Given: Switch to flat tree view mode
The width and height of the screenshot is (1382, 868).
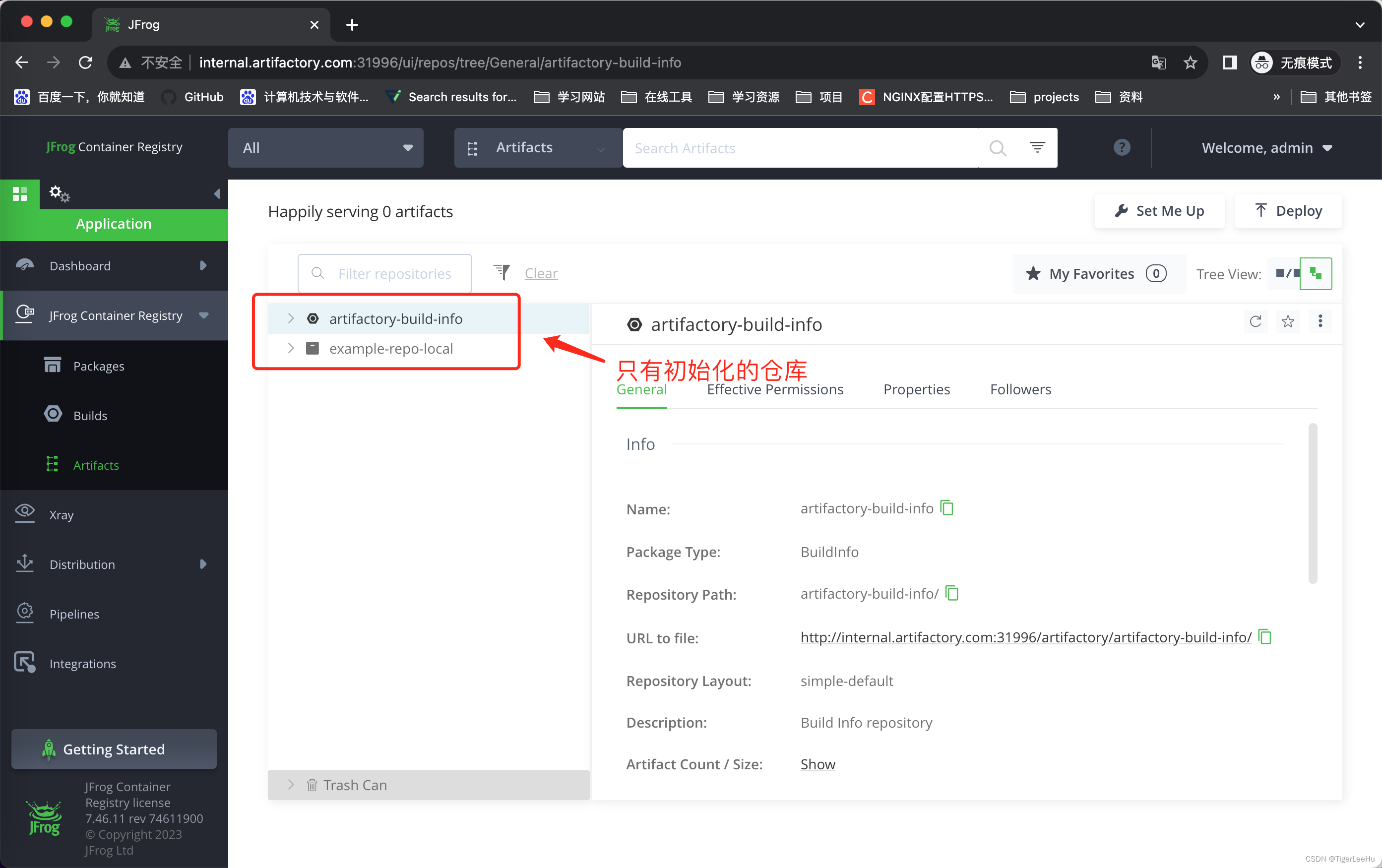Looking at the screenshot, I should tap(1284, 274).
